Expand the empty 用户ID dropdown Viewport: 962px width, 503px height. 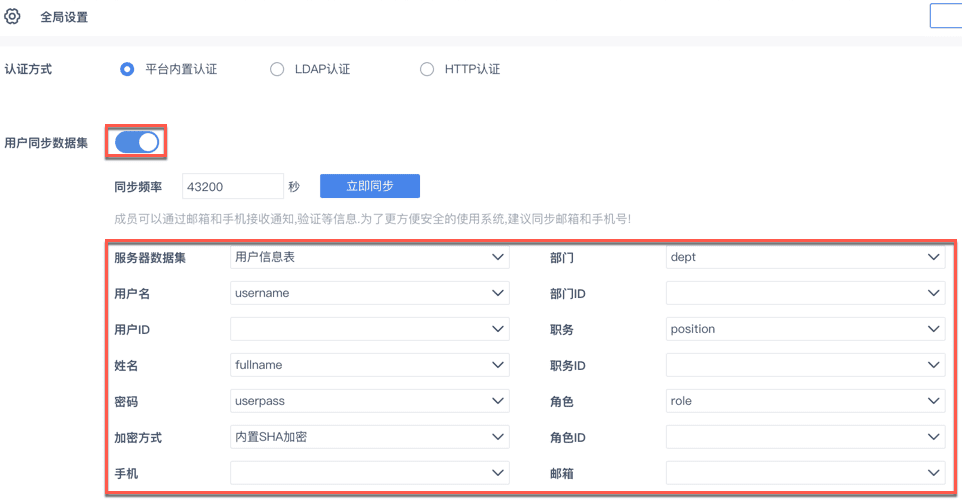click(369, 329)
